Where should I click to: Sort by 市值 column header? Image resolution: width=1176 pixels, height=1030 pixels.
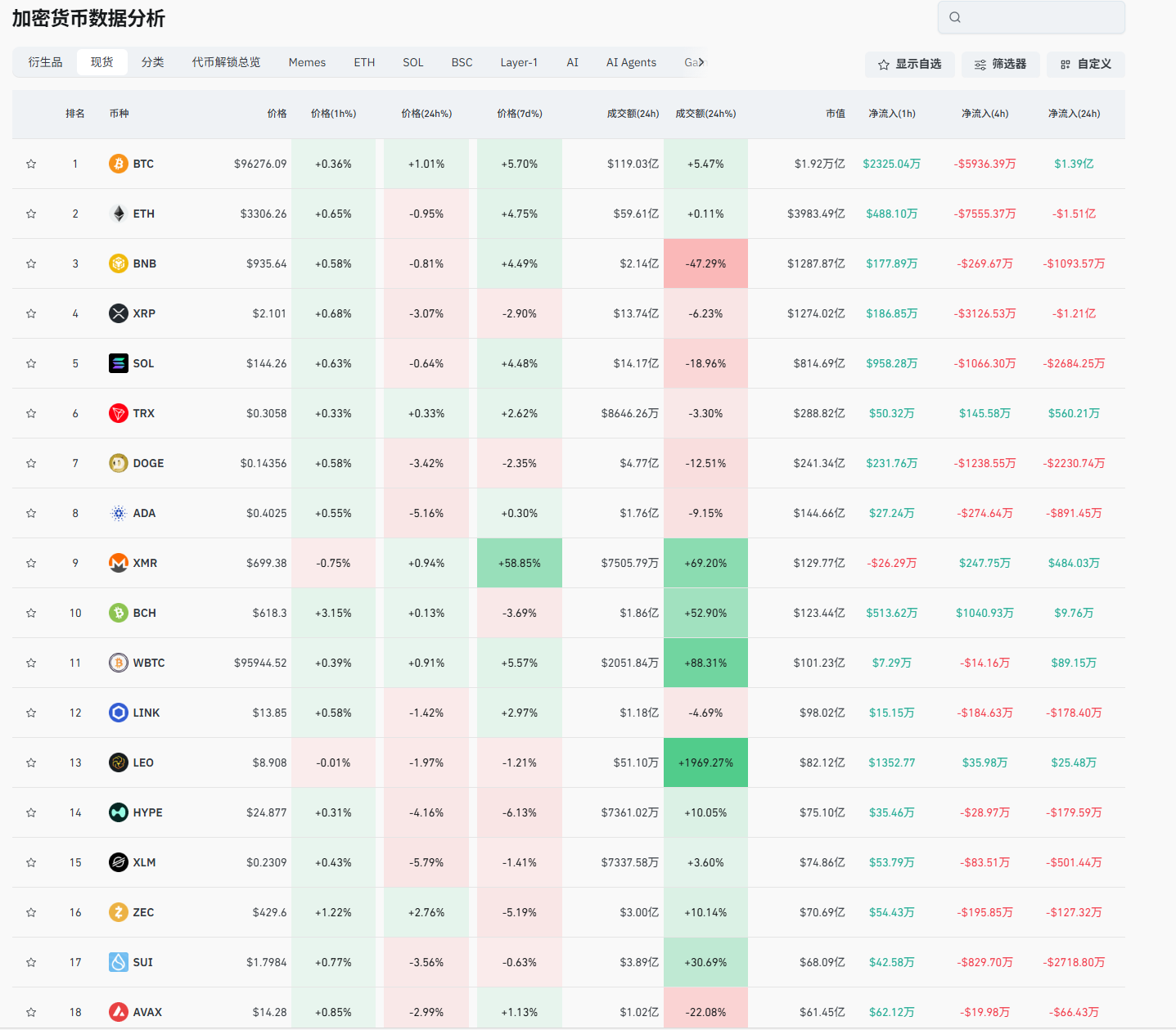[835, 114]
